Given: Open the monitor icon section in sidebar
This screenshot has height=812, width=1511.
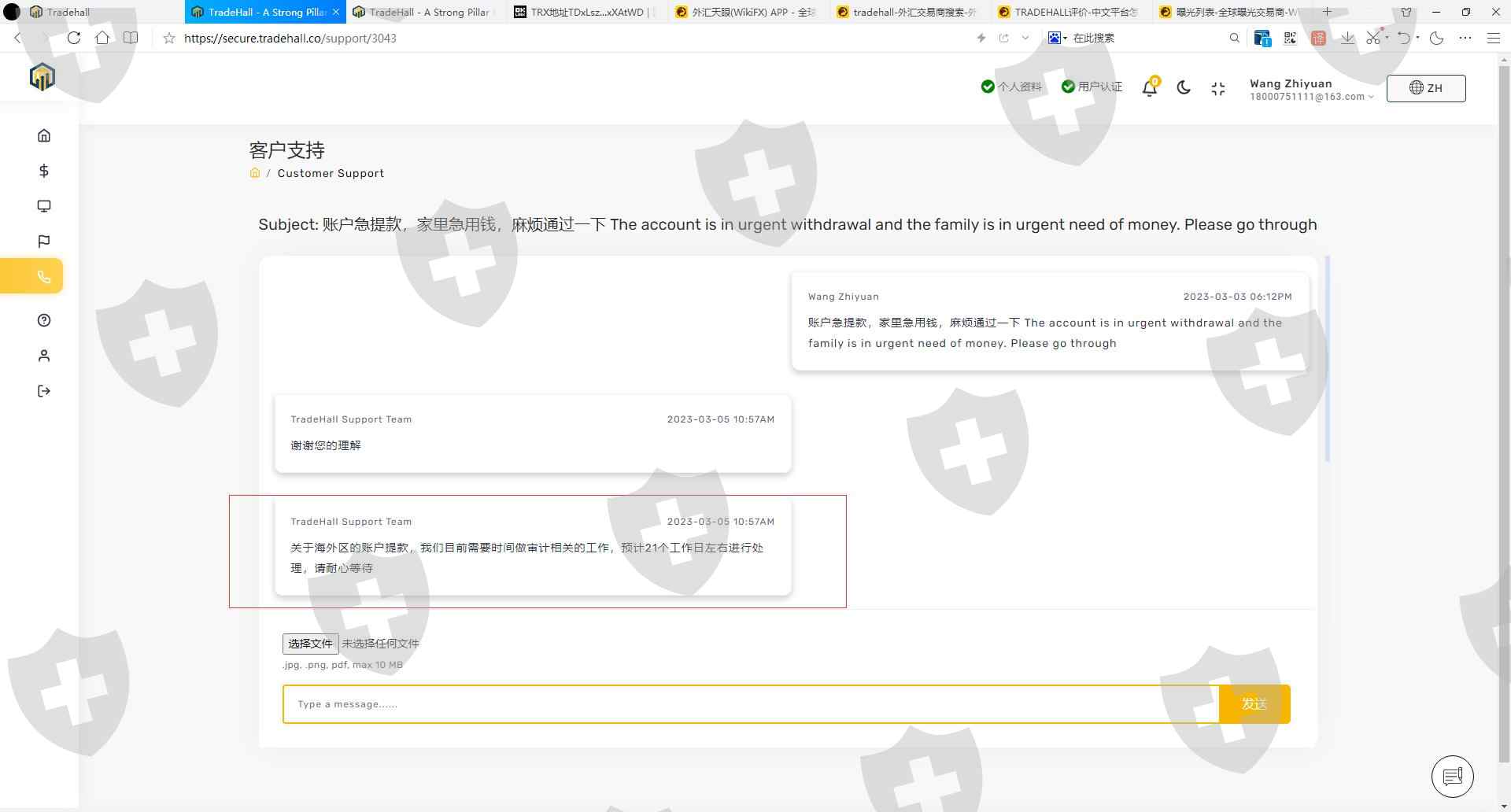Looking at the screenshot, I should 44,206.
